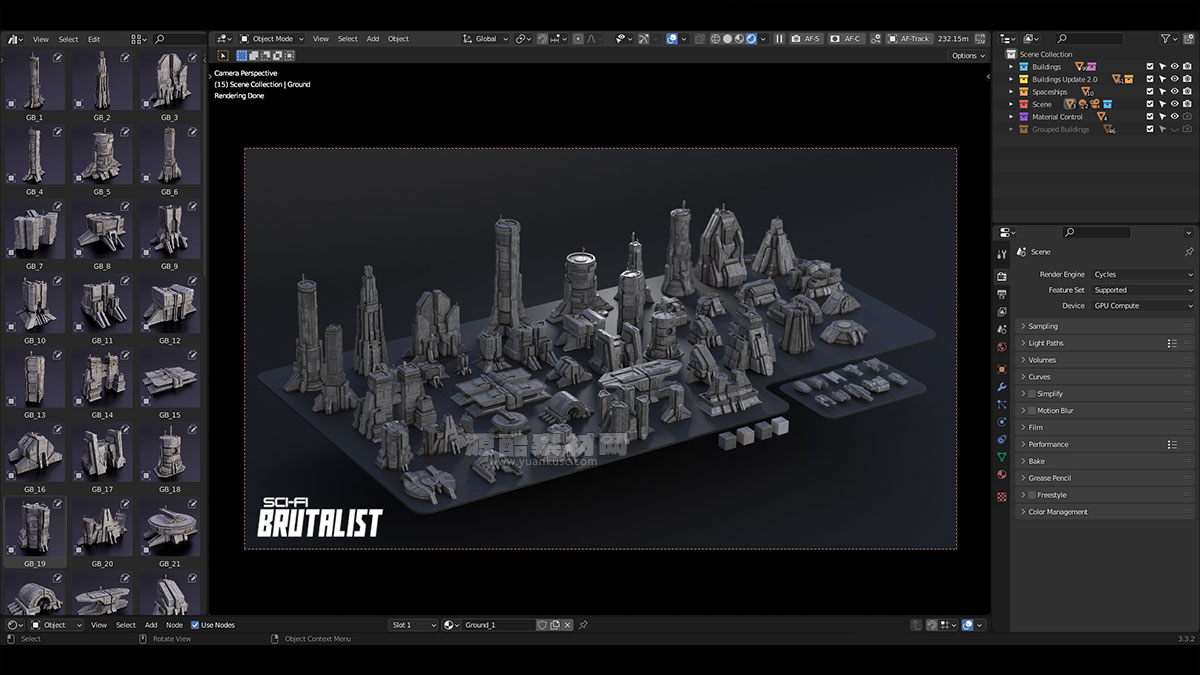
Task: Open the Particles properties tab
Action: 1002,404
